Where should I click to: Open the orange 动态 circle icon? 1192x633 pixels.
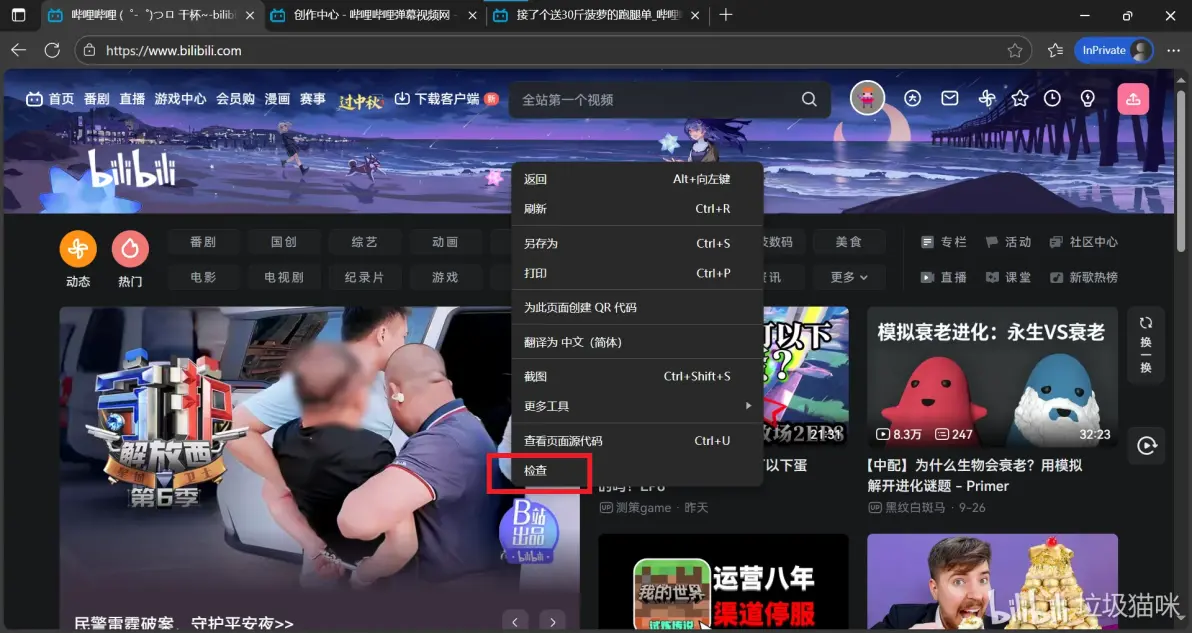point(78,248)
